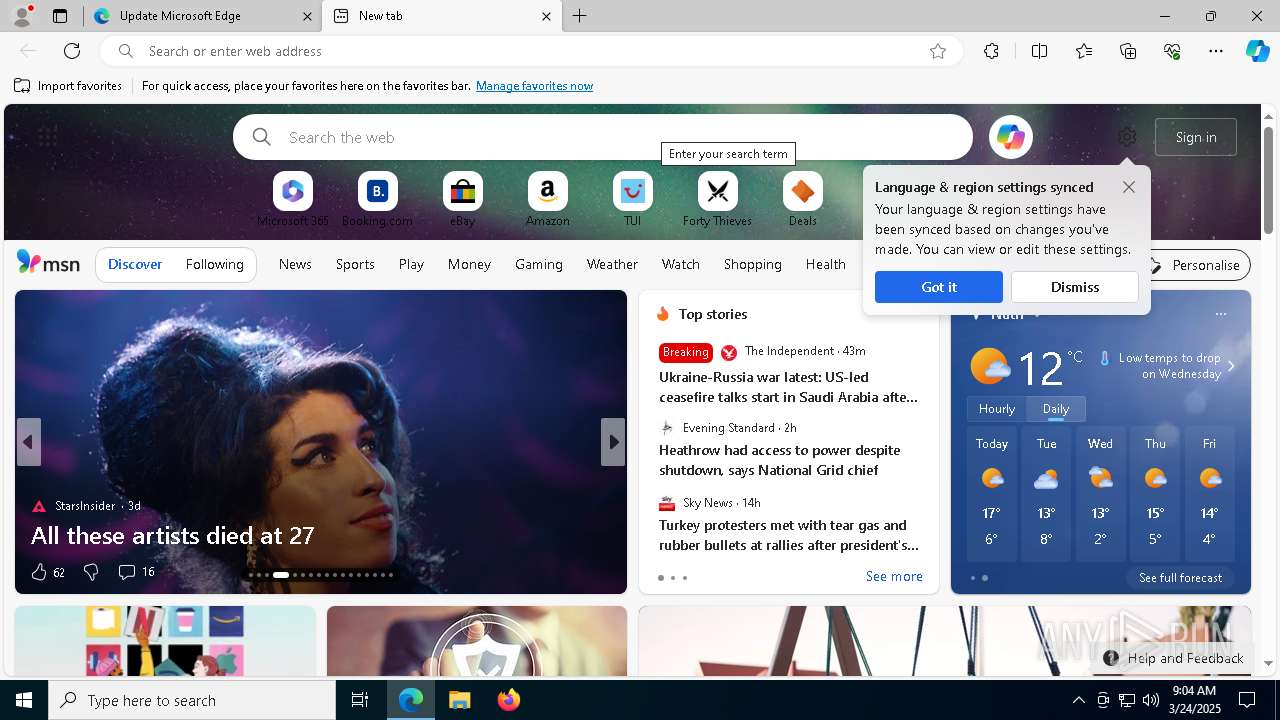Open Amazon quick link tile

(547, 200)
